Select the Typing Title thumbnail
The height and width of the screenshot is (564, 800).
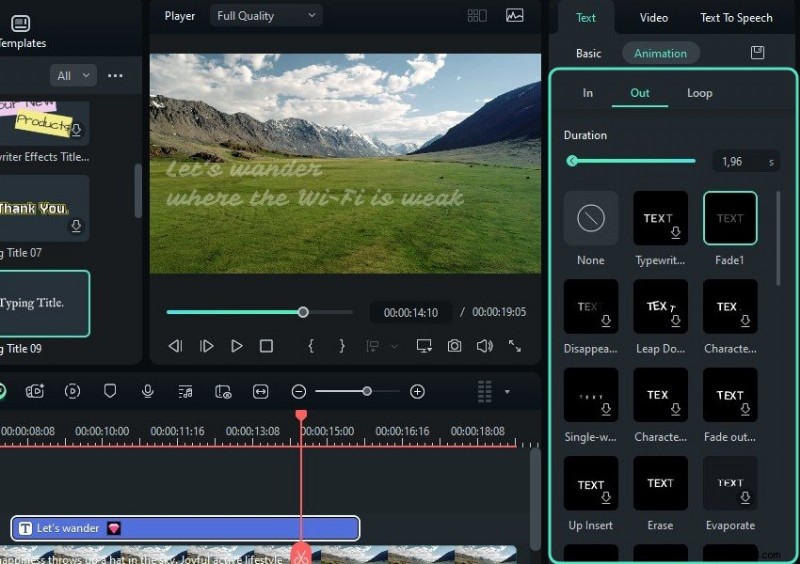(44, 304)
